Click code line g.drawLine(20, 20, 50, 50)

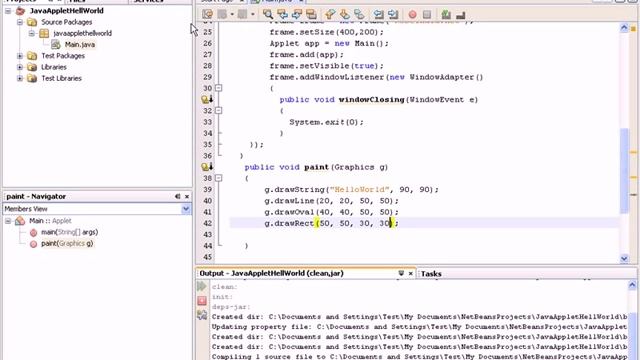click(x=331, y=201)
